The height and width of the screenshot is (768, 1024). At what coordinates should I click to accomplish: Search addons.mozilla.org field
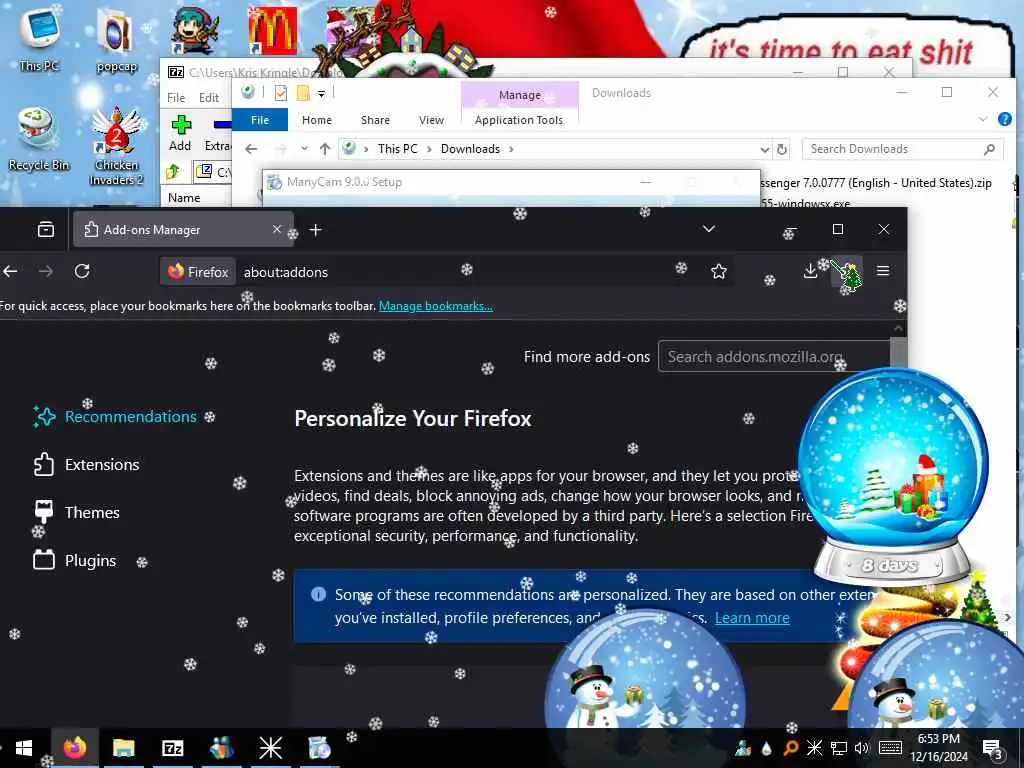point(774,357)
